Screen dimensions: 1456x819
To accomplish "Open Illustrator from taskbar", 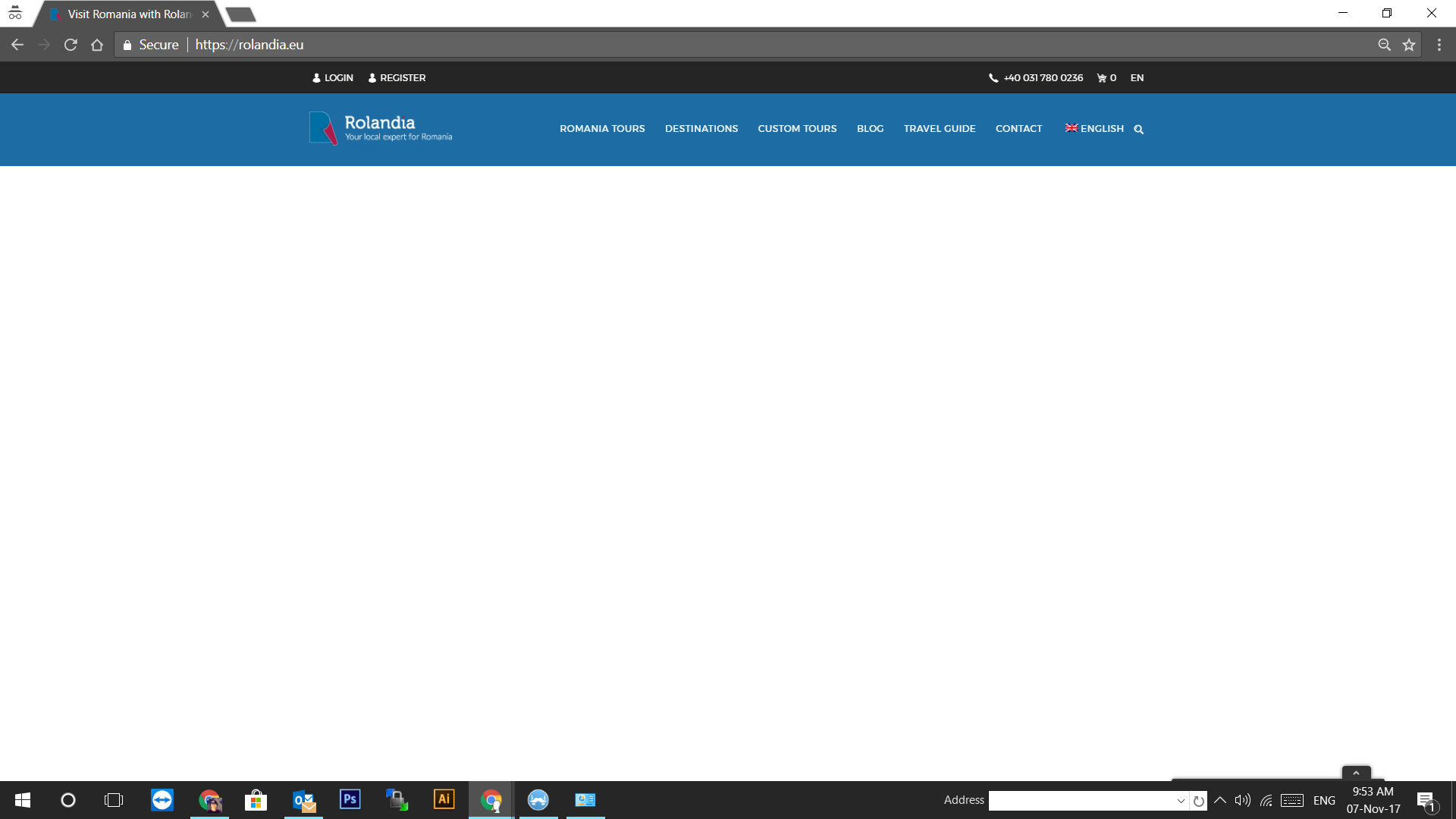I will coord(444,800).
